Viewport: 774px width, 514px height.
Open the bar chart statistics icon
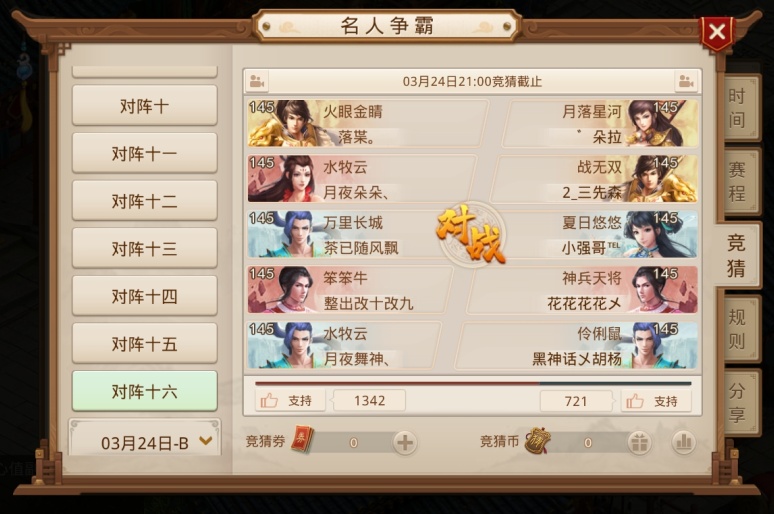684,442
